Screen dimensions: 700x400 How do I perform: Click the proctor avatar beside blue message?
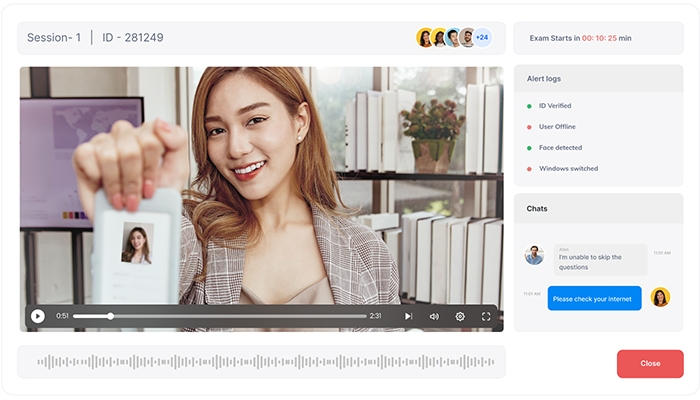(x=660, y=297)
